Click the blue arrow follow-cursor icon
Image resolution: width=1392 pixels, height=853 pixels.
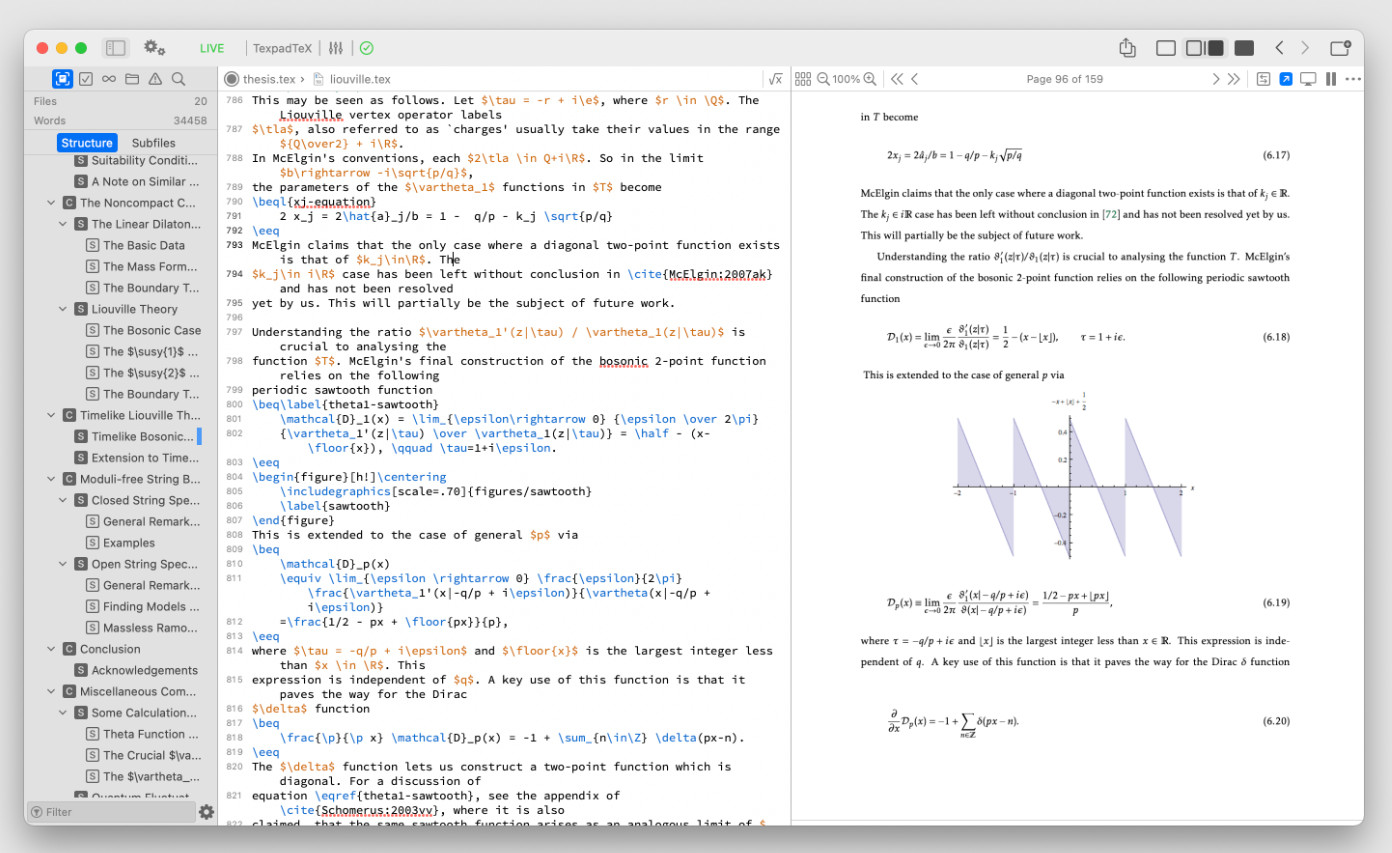tap(1286, 79)
